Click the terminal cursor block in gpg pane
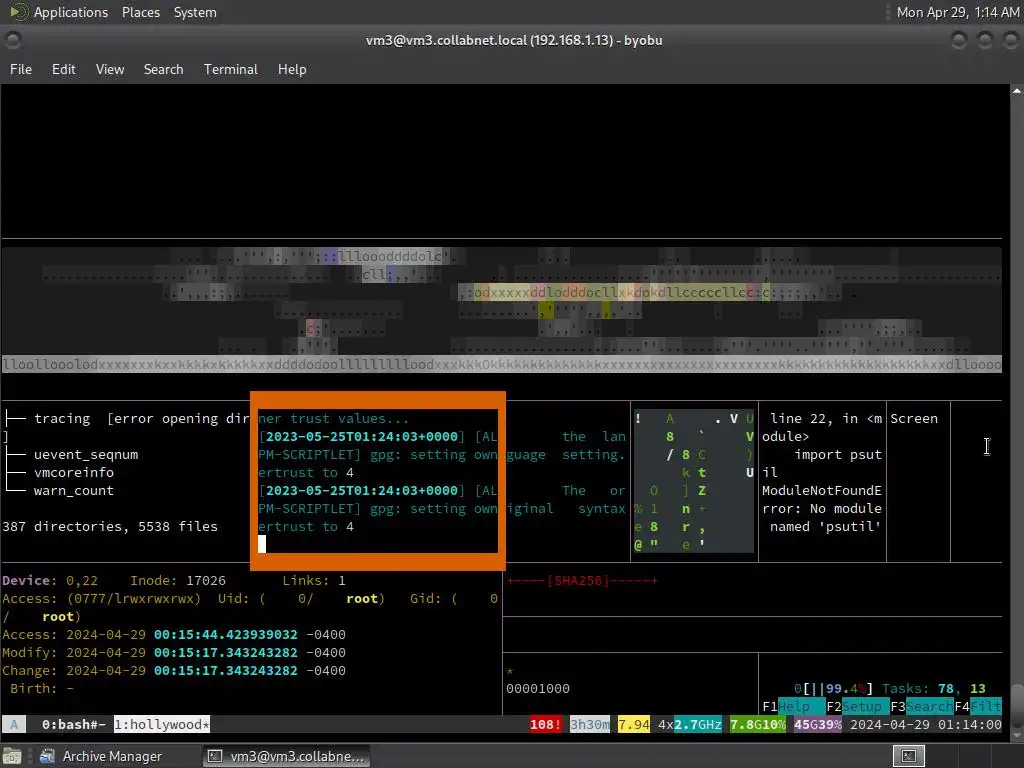Screen dimensions: 1024x768 point(262,544)
